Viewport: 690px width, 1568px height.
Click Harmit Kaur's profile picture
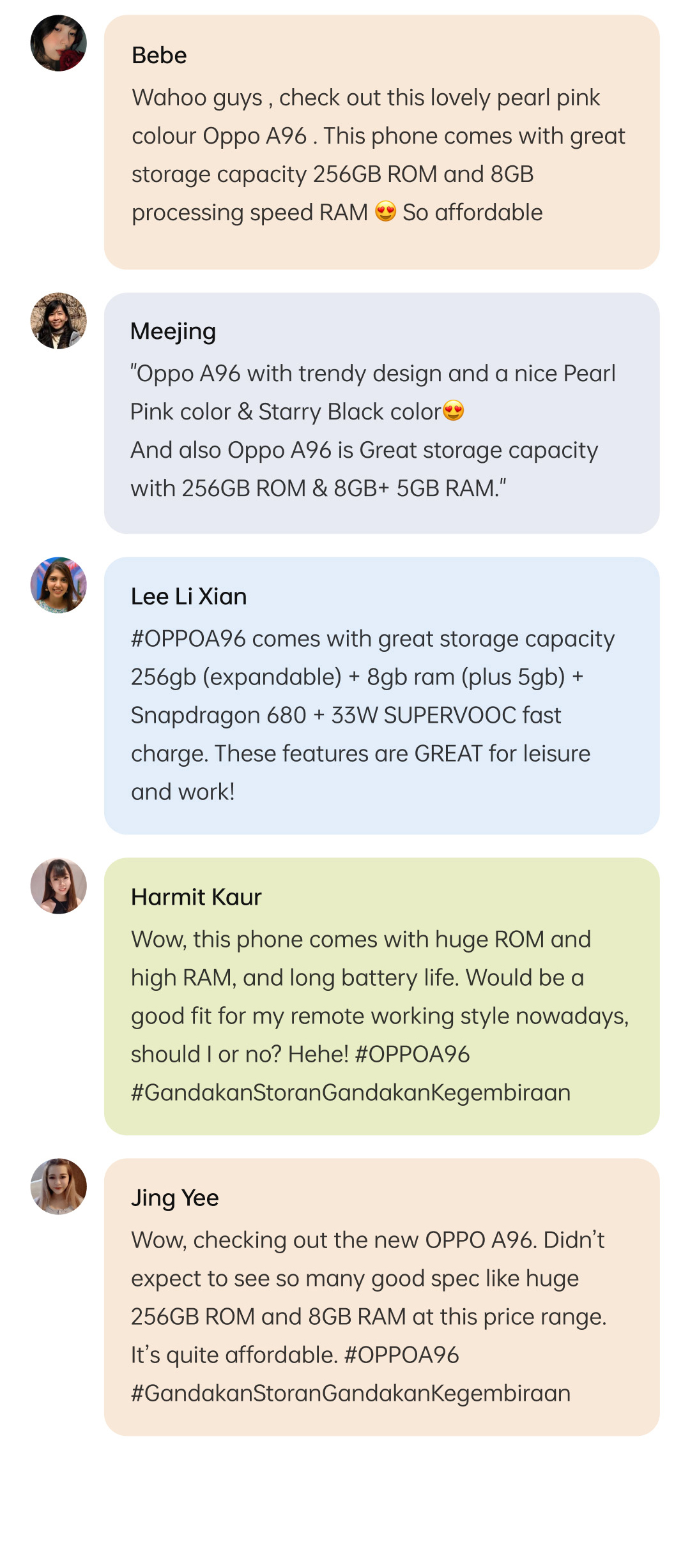coord(58,886)
